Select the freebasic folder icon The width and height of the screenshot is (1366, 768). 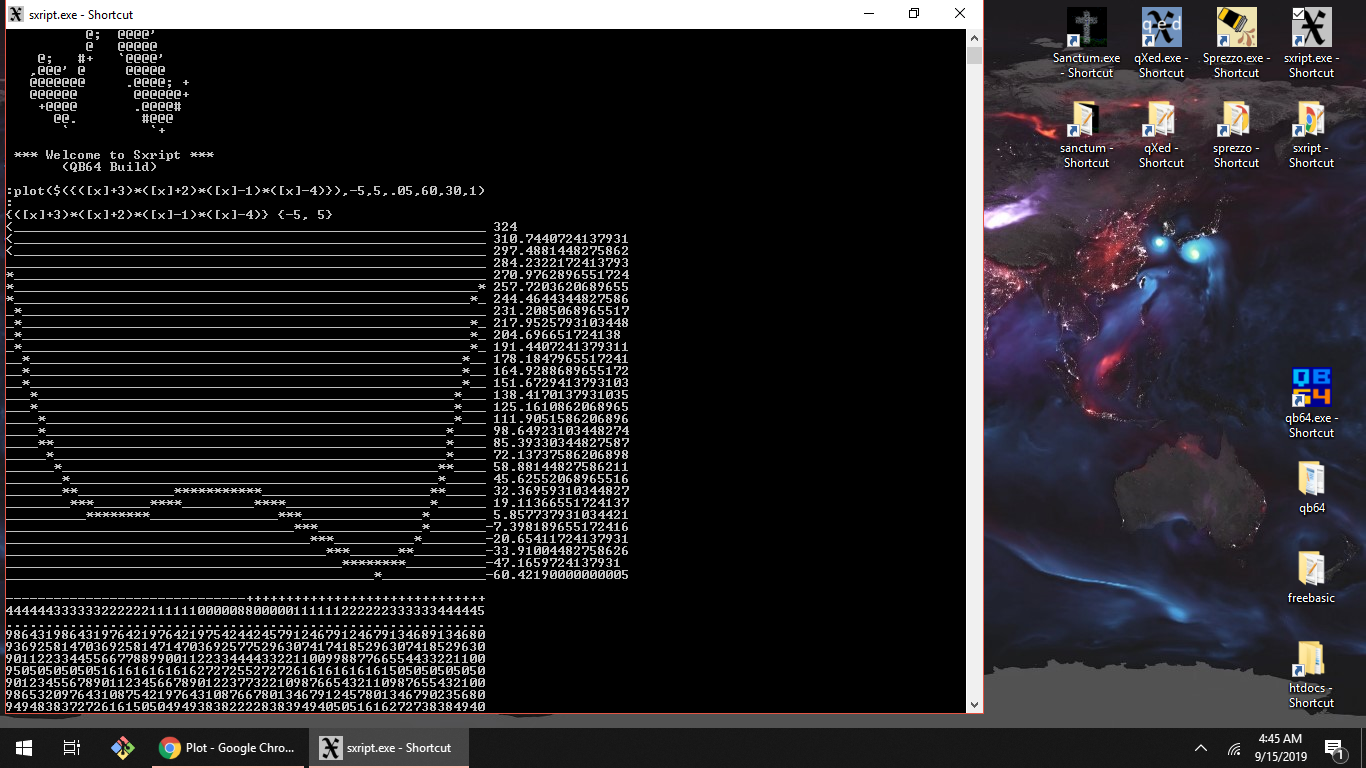pos(1311,570)
